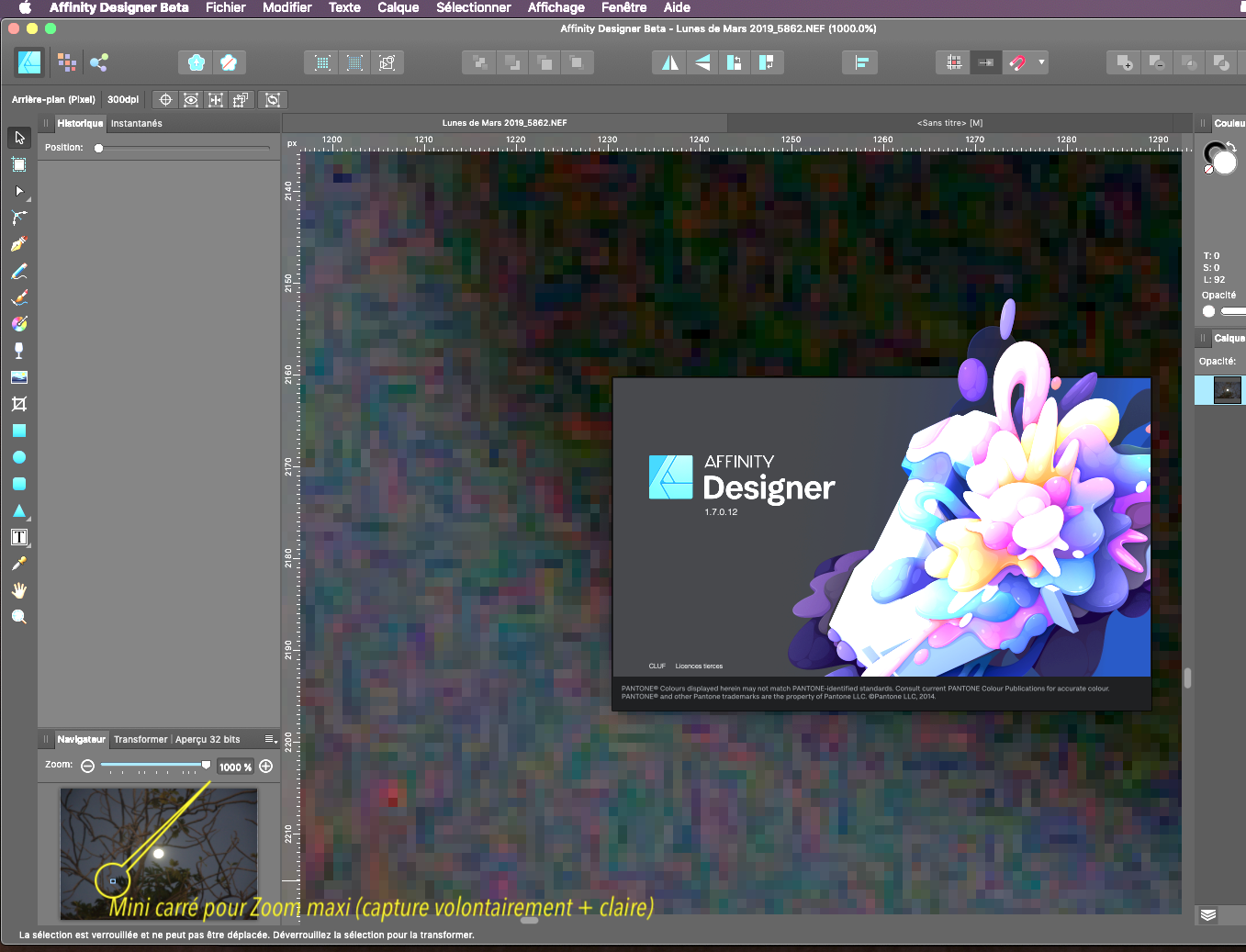1246x952 pixels.
Task: Adjust the Navigateur Zoom slider
Action: coord(155,764)
